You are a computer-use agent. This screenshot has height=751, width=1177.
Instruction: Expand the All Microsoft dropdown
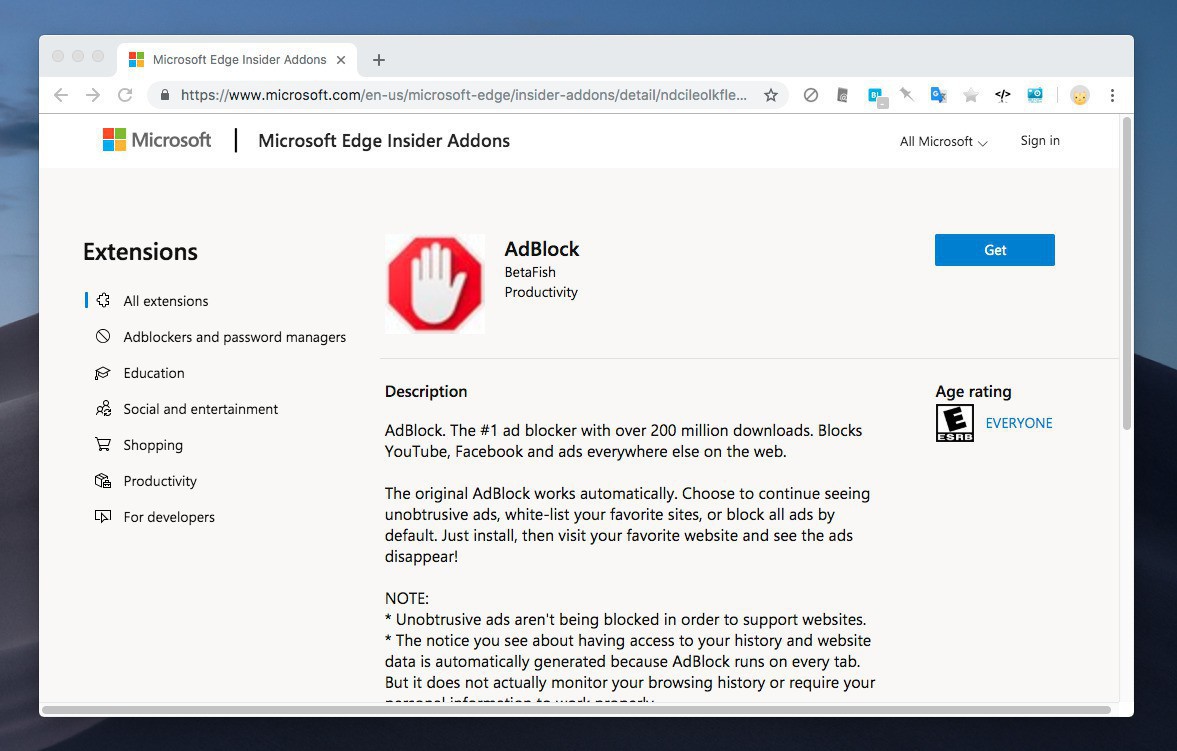[x=943, y=142]
